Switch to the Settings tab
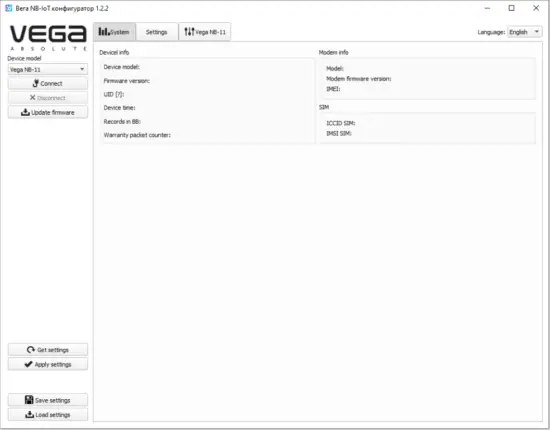Viewport: 550px width, 430px height. click(x=156, y=32)
